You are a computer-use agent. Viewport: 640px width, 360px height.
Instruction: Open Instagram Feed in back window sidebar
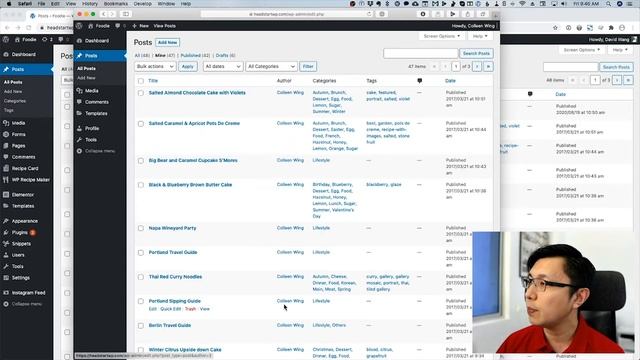[28, 293]
